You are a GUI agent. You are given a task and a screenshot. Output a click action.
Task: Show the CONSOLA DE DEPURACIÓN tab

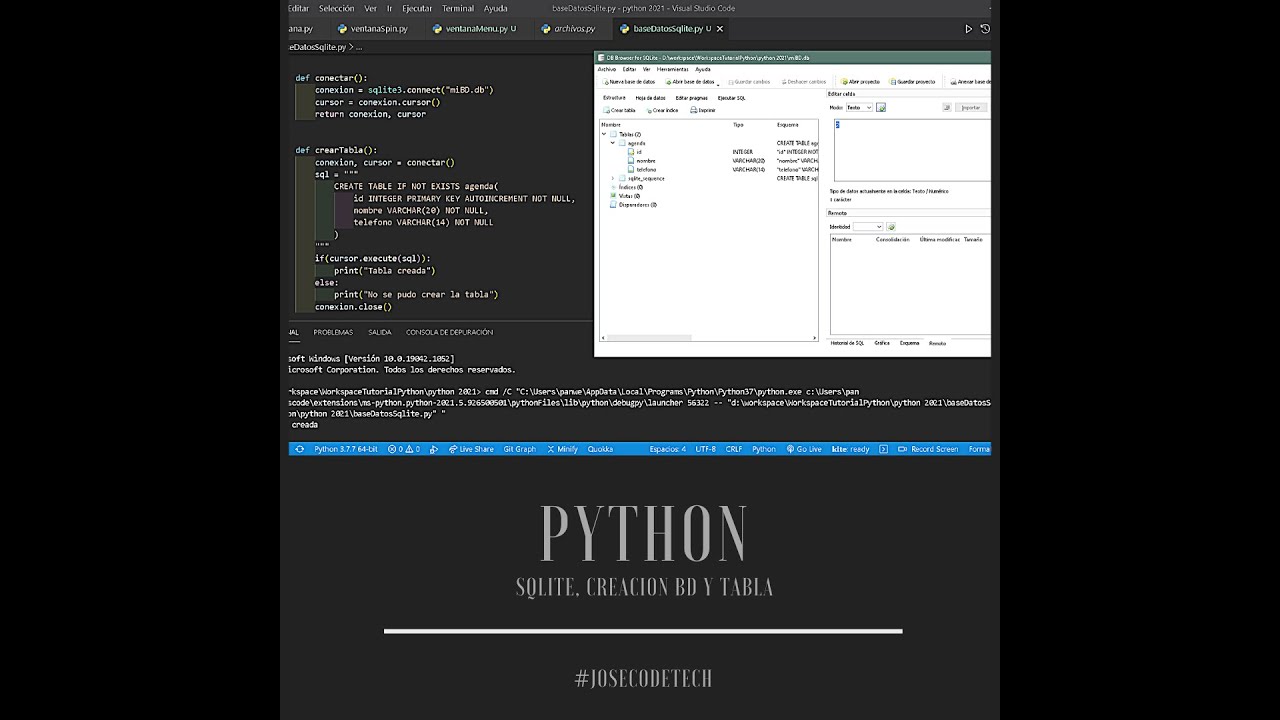pos(449,332)
